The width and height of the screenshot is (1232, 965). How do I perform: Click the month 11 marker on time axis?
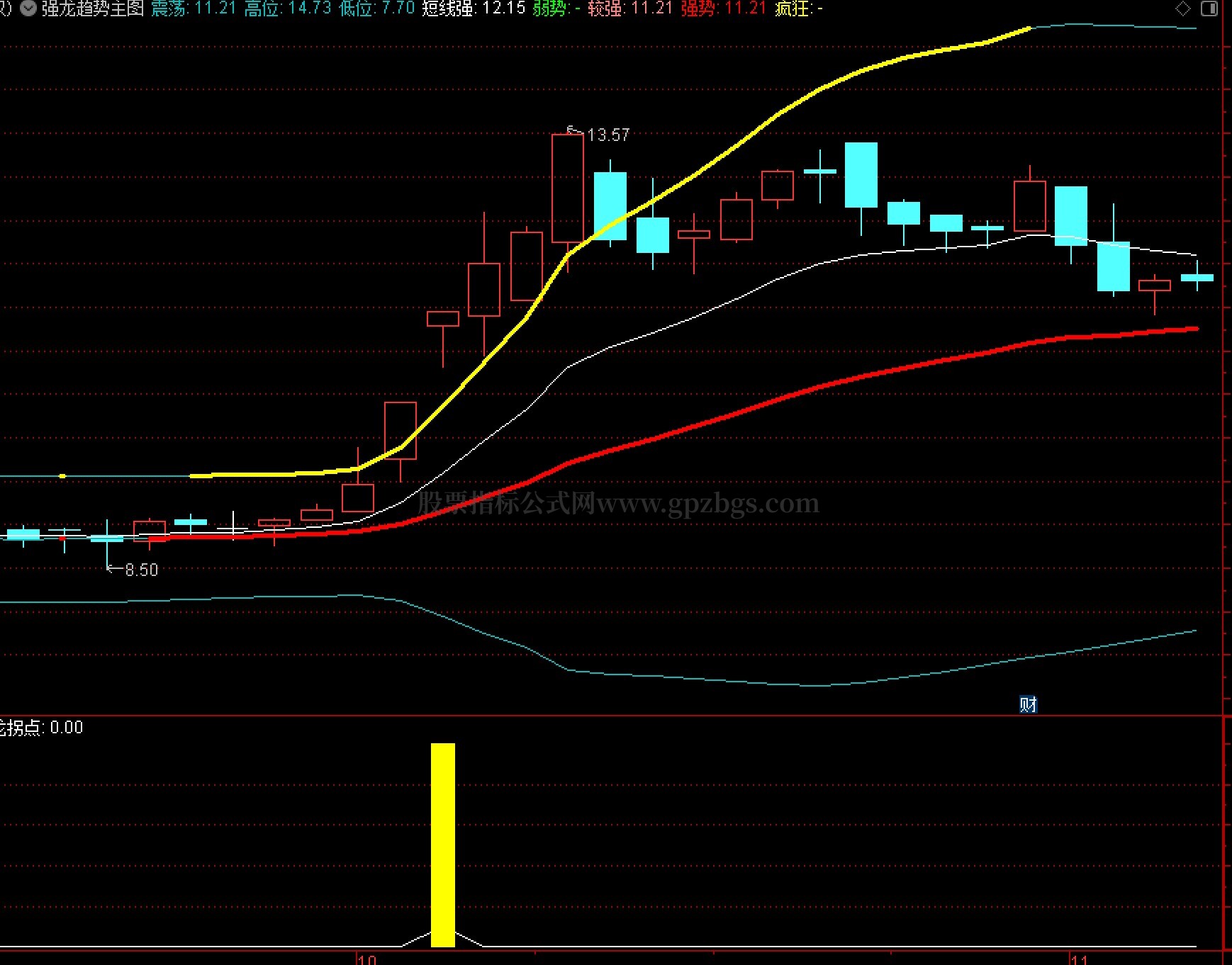1079,959
